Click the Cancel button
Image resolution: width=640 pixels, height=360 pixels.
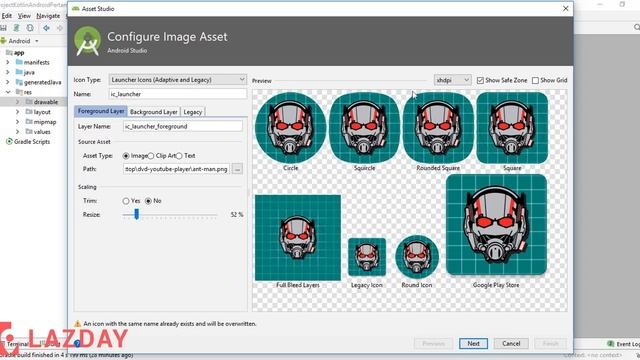coord(511,344)
